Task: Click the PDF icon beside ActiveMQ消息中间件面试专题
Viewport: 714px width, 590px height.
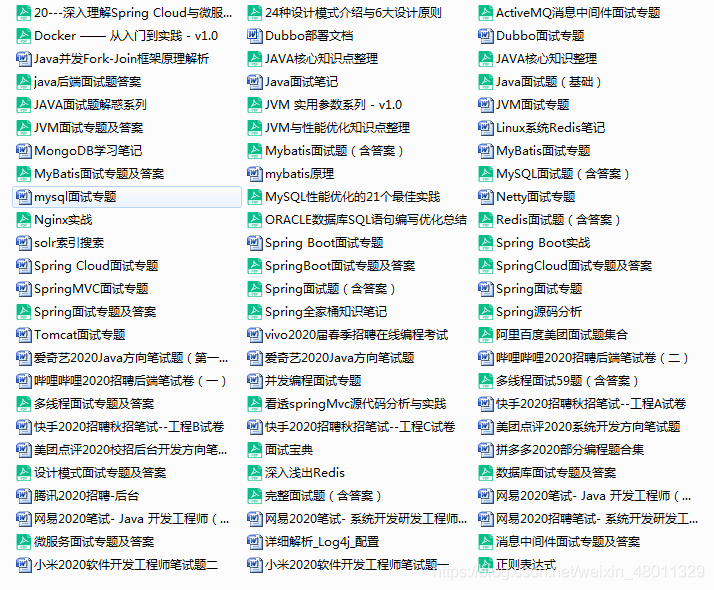Action: 485,13
